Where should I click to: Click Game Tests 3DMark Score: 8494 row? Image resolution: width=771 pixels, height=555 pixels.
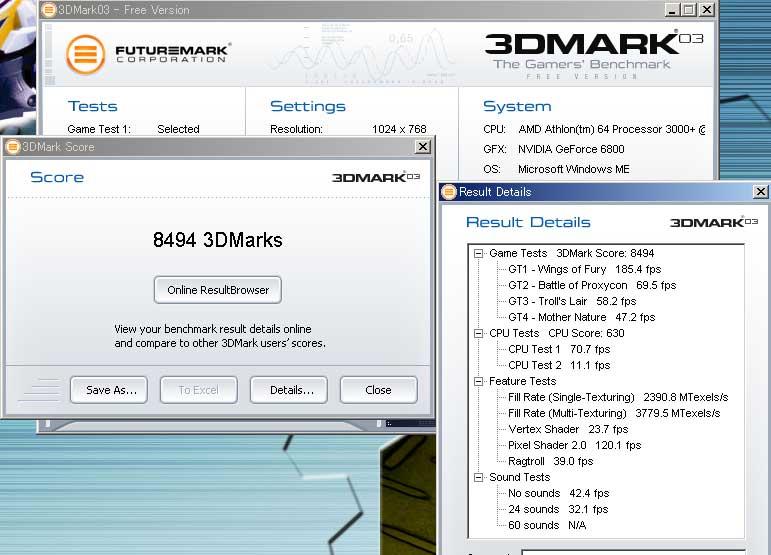coord(571,254)
